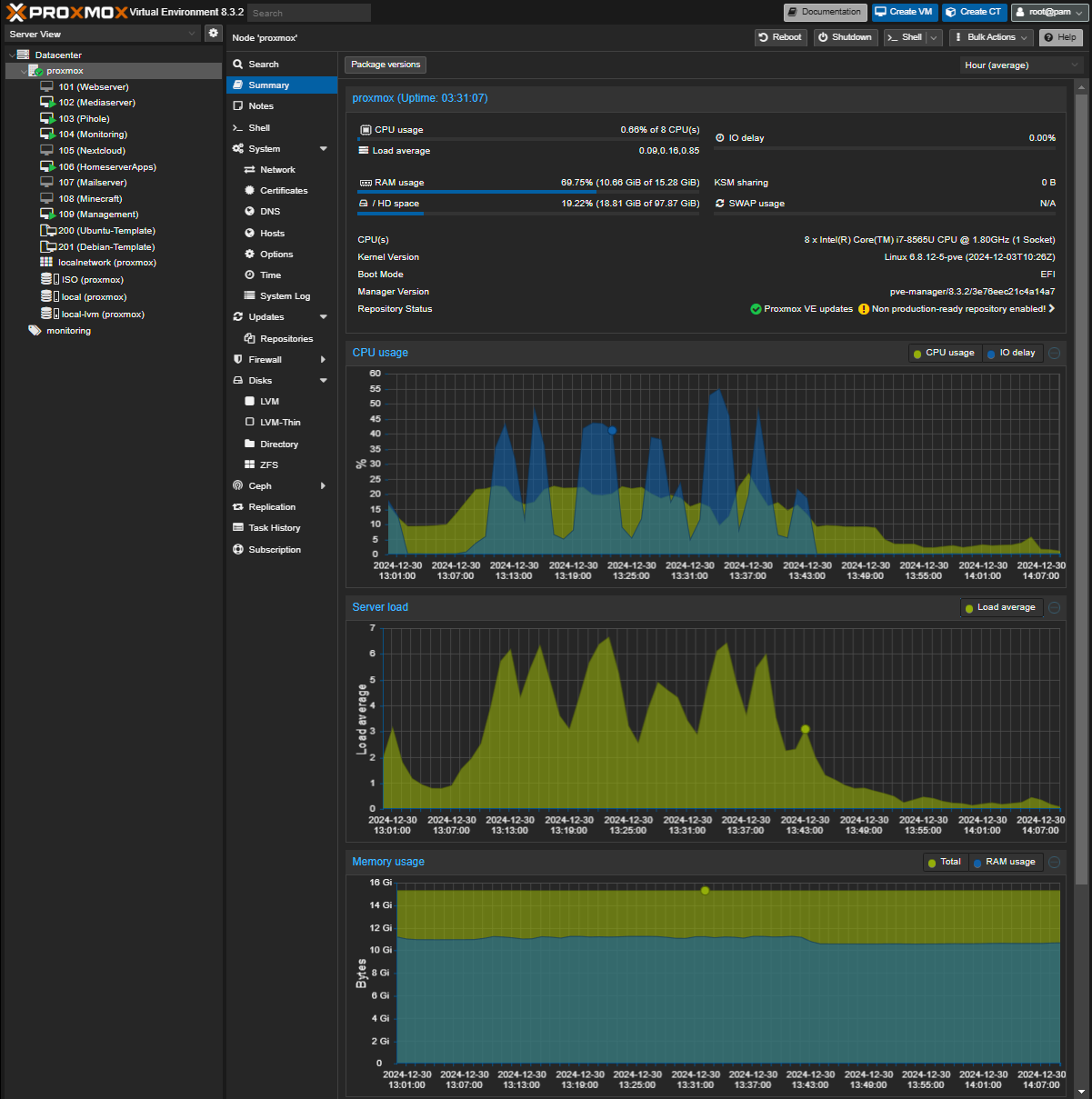
Task: Open Hosts via its globe icon
Action: (x=250, y=234)
